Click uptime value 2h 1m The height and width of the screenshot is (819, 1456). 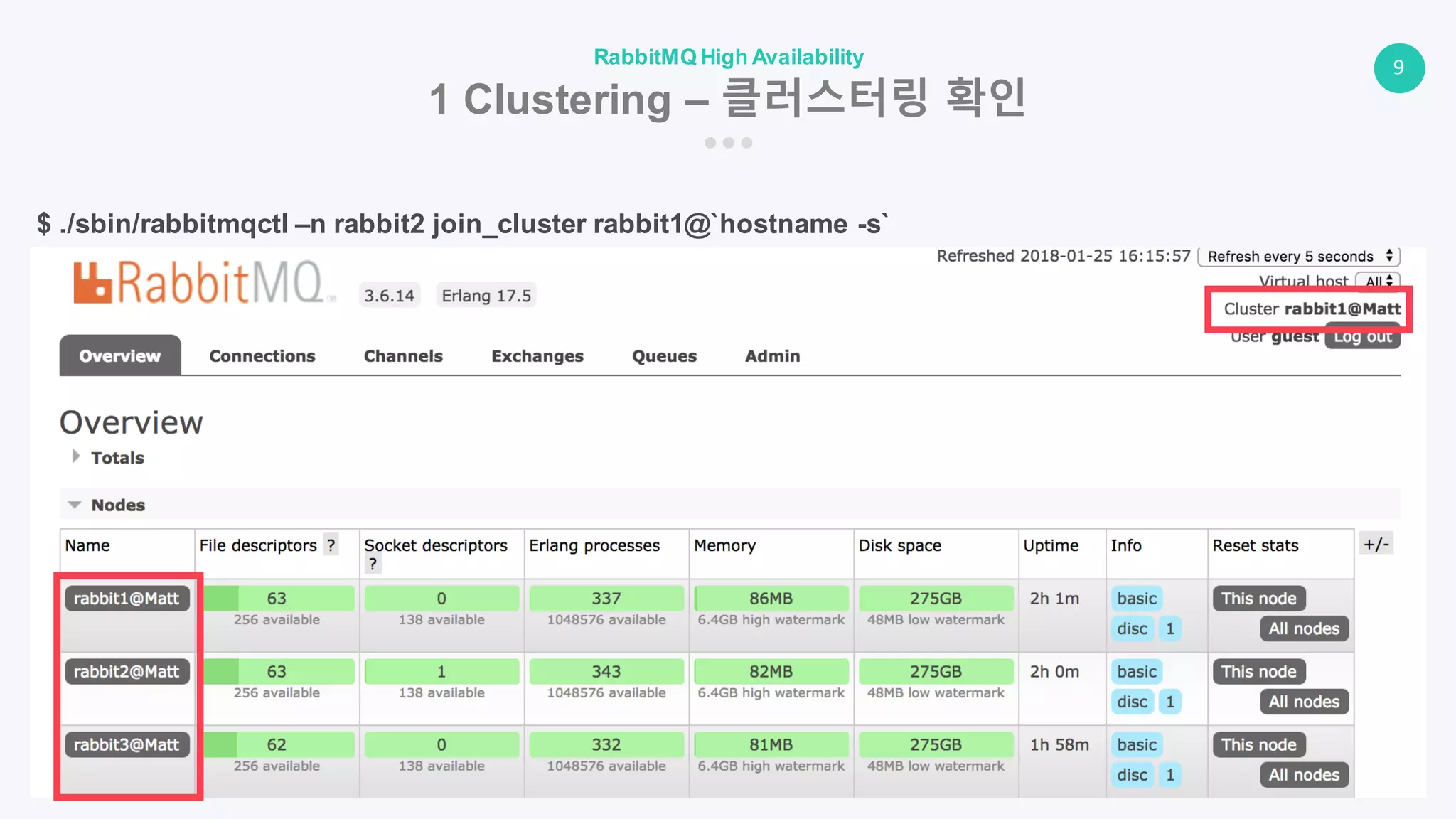(1054, 599)
